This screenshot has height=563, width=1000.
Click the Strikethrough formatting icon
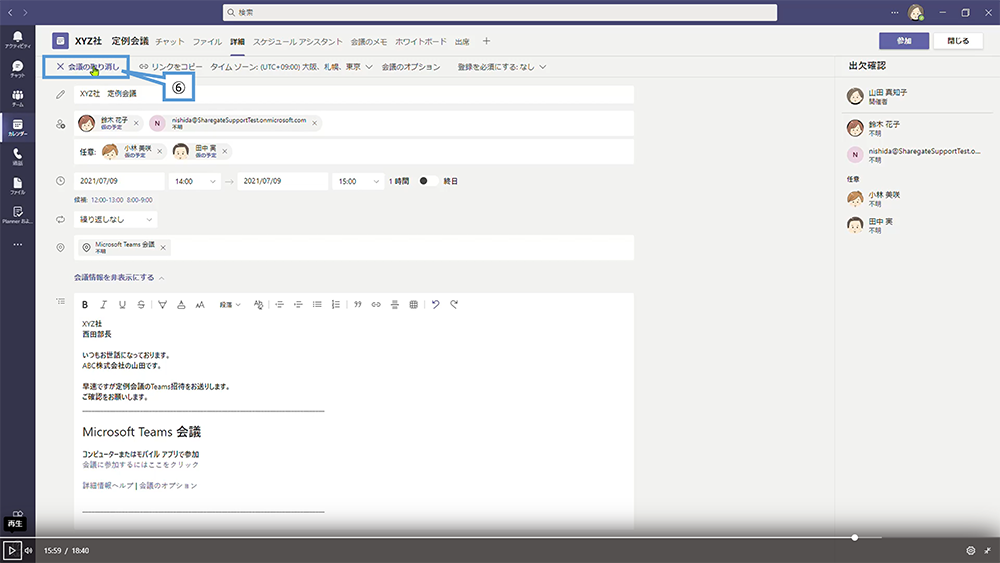(141, 305)
